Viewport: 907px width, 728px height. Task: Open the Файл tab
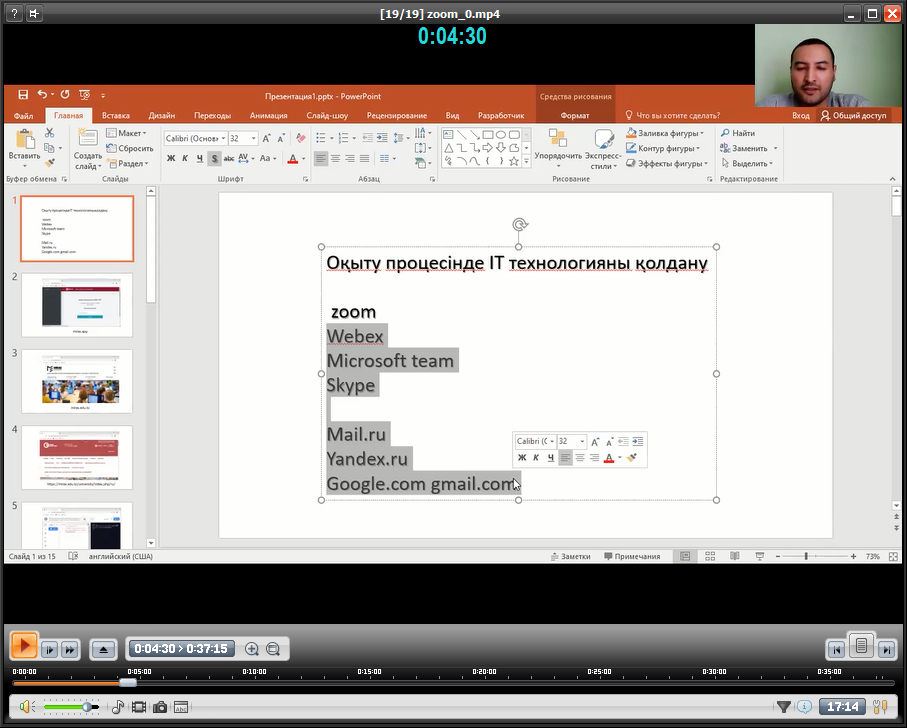pos(24,116)
